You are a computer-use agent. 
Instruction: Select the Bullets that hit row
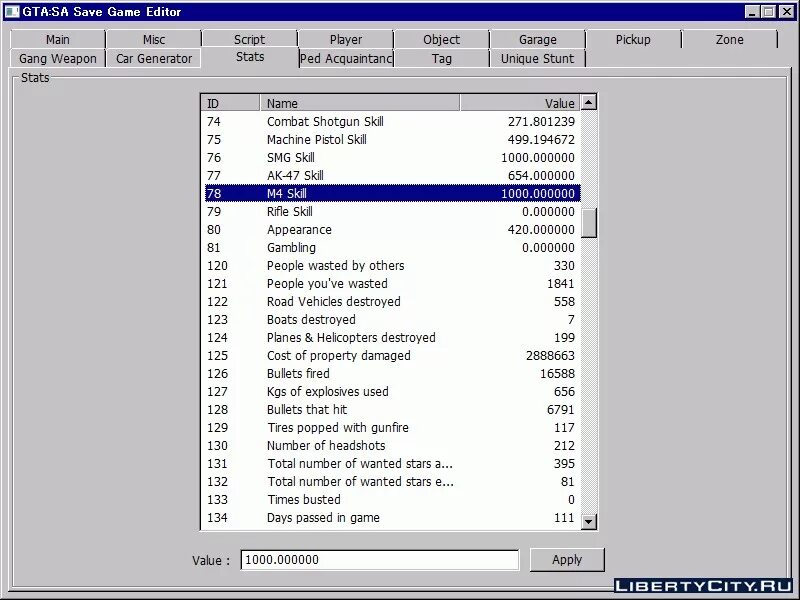point(392,410)
